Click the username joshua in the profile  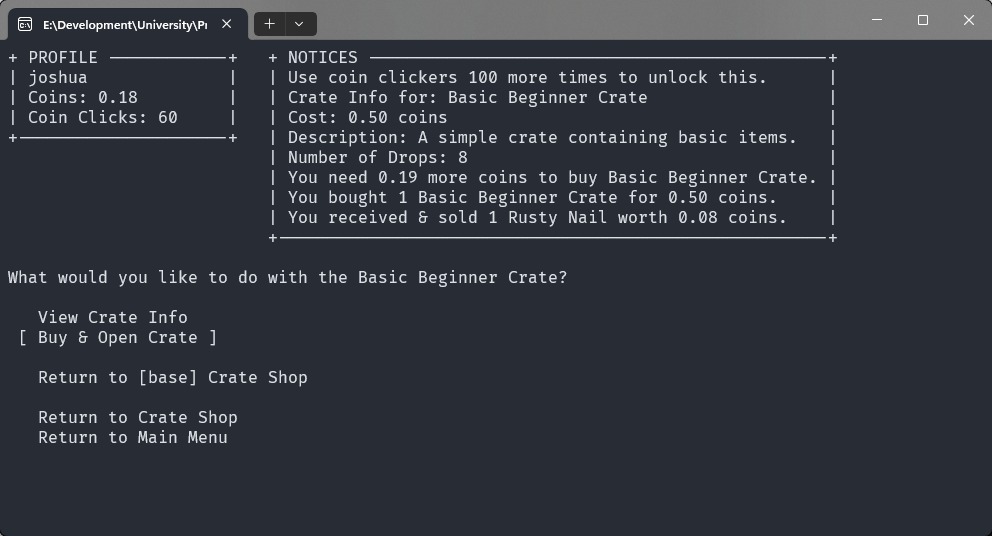[58, 77]
